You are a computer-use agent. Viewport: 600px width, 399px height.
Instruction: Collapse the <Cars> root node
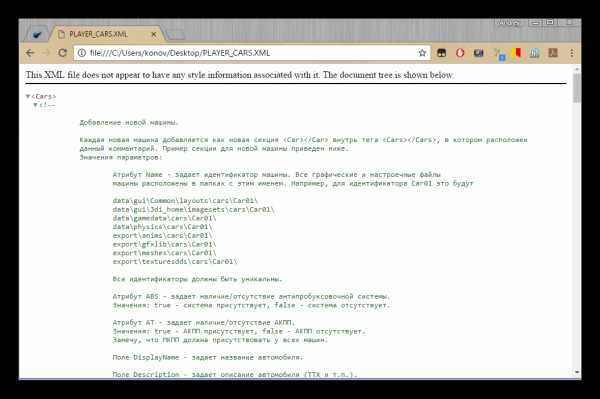[x=28, y=96]
